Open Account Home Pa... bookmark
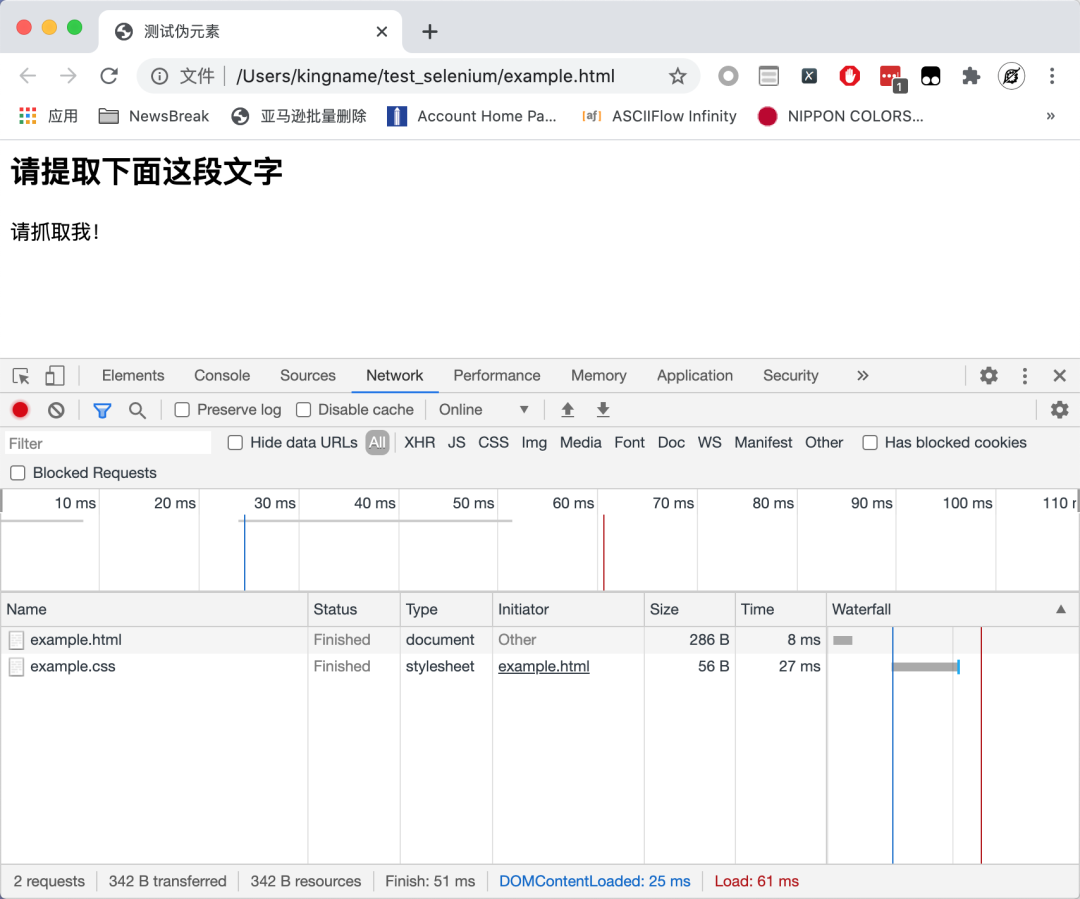The width and height of the screenshot is (1080, 899). coord(472,116)
